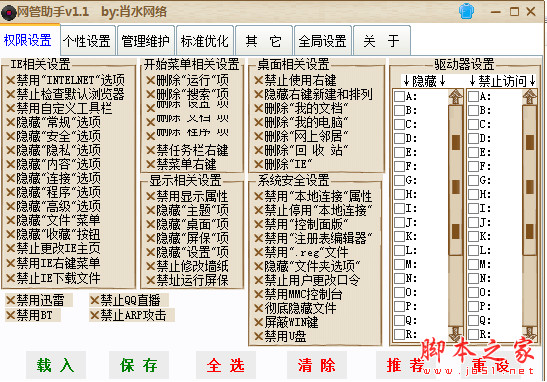Click the blue shirt skin icon in title bar
The height and width of the screenshot is (382, 547).
(x=466, y=11)
